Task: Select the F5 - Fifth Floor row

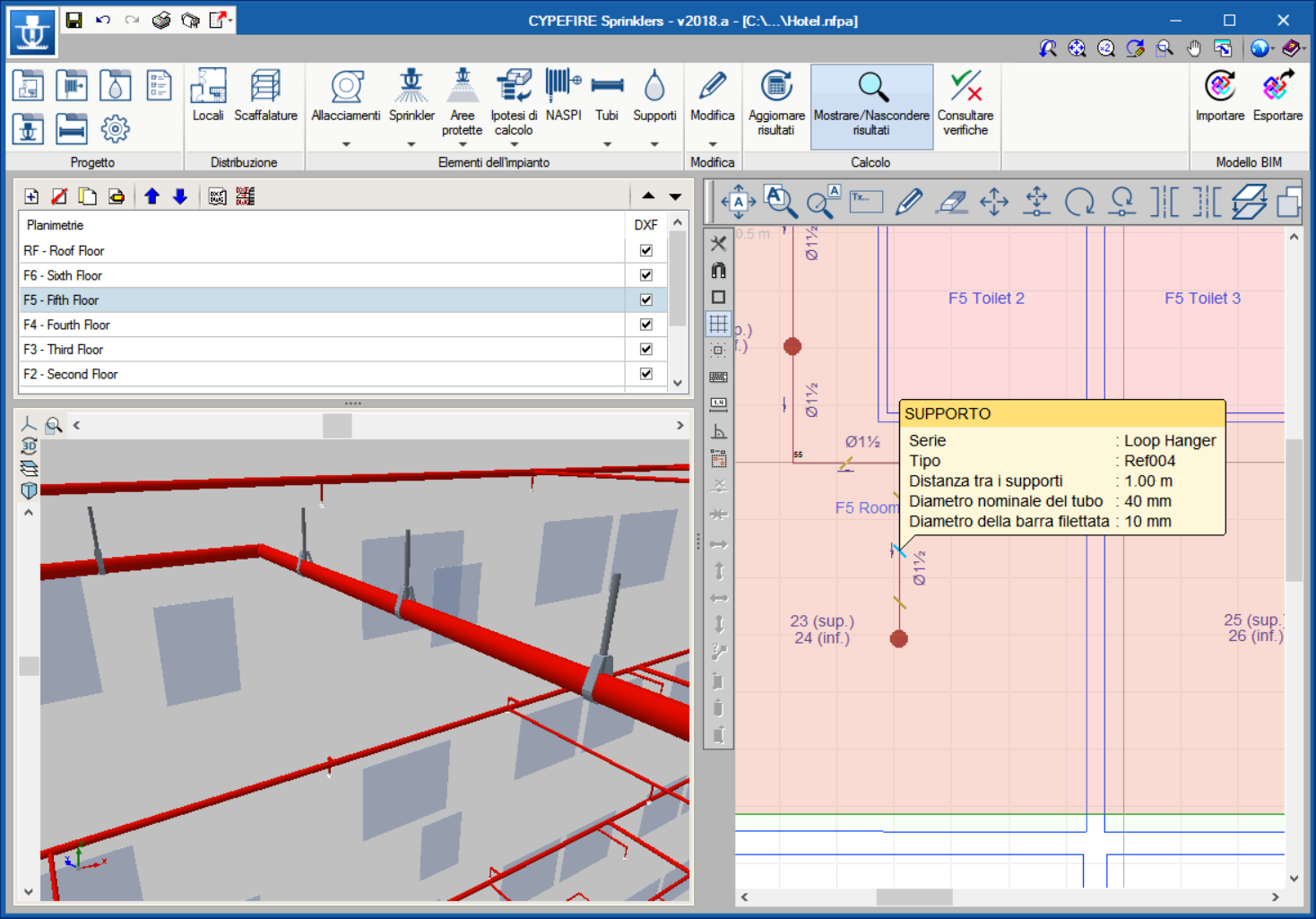Action: tap(322, 299)
